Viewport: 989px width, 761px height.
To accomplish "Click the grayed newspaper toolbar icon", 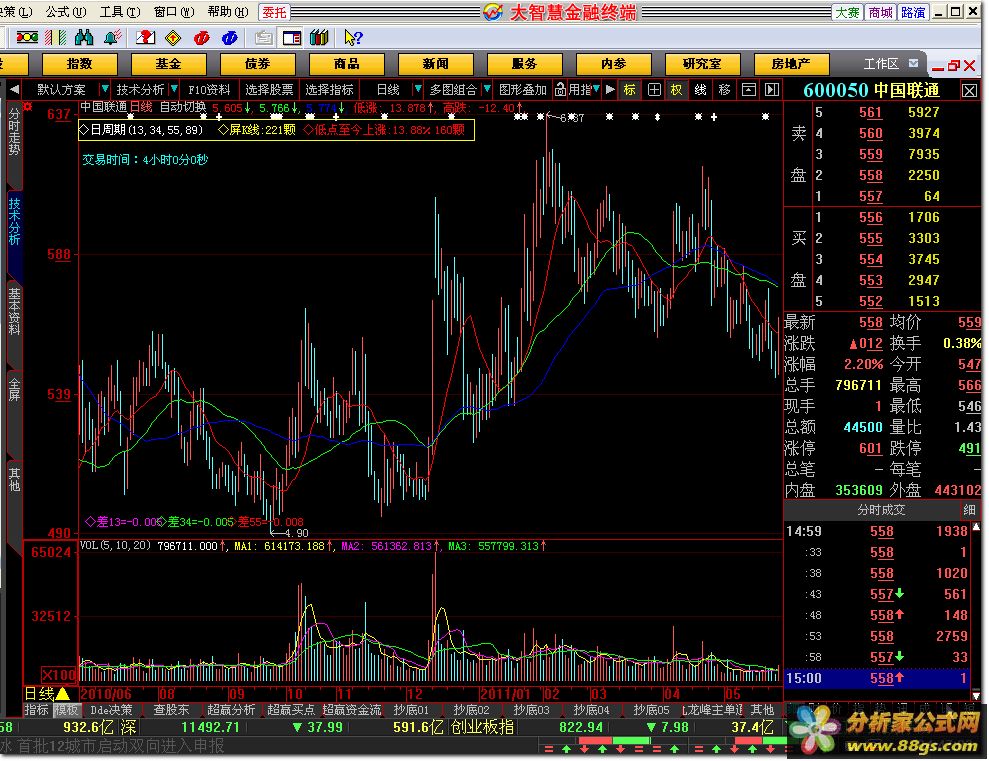I will (264, 38).
